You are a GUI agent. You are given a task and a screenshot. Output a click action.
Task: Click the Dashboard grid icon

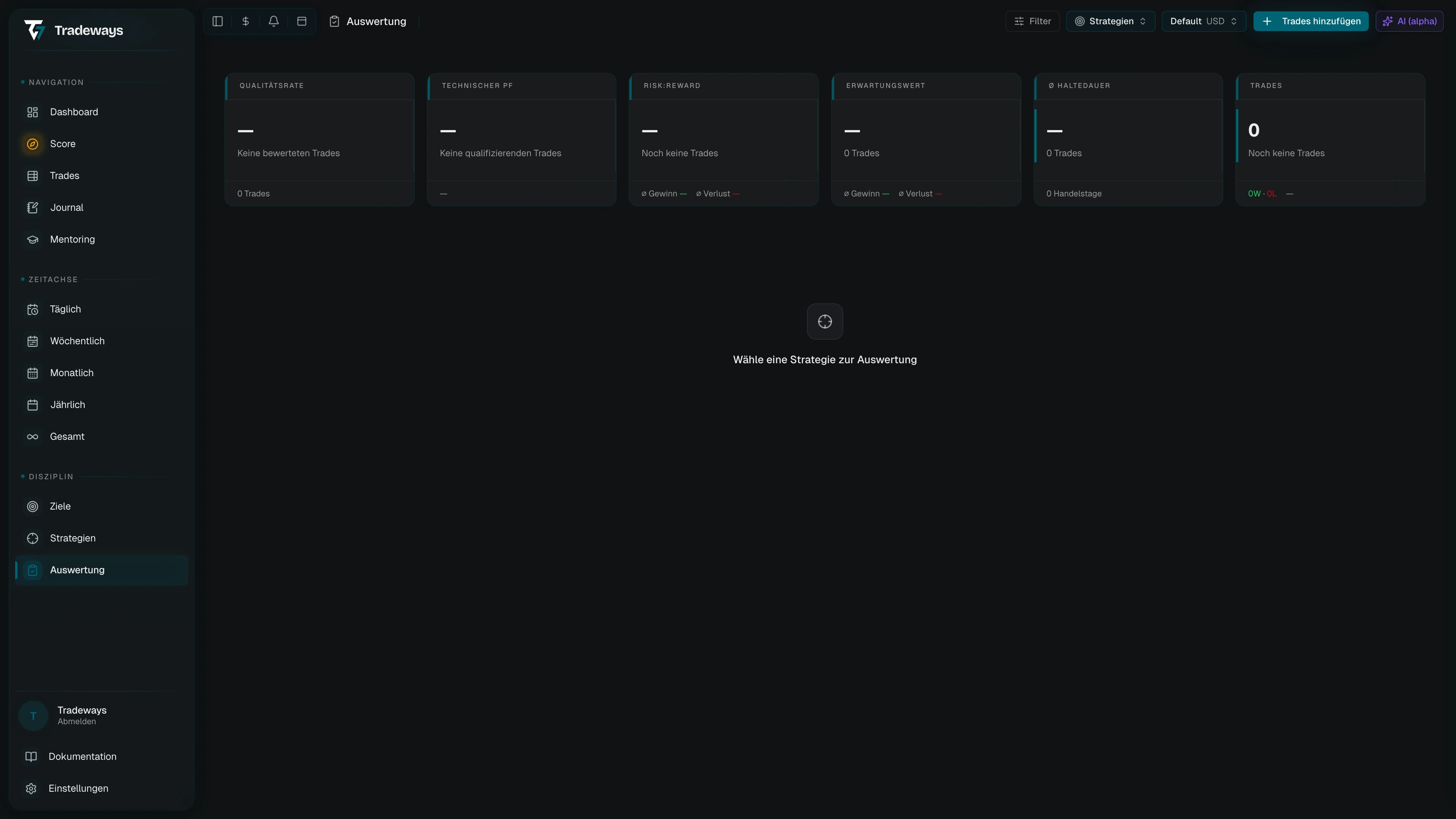click(33, 112)
